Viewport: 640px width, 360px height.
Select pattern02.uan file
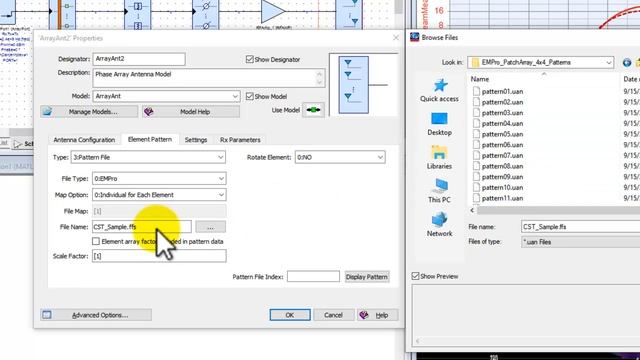coord(502,102)
